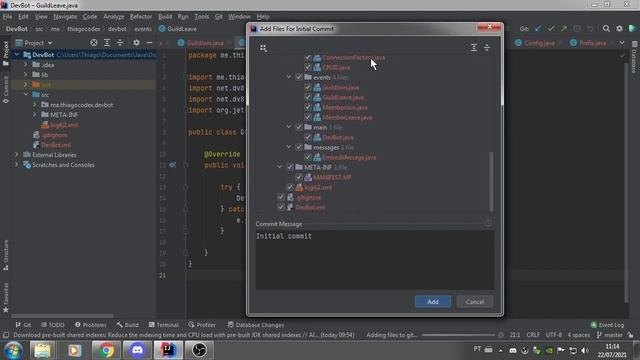
Task: Hide the Project tool window
Action: [x=149, y=42]
